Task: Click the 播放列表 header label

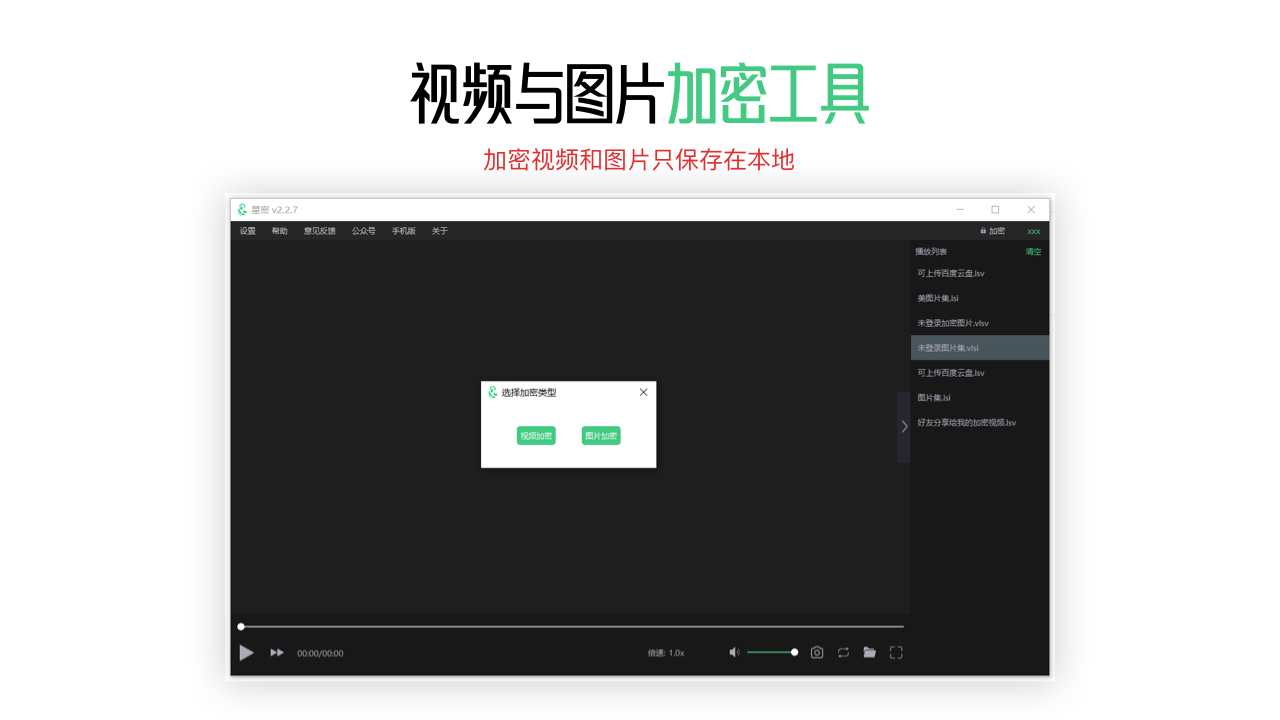Action: [931, 252]
